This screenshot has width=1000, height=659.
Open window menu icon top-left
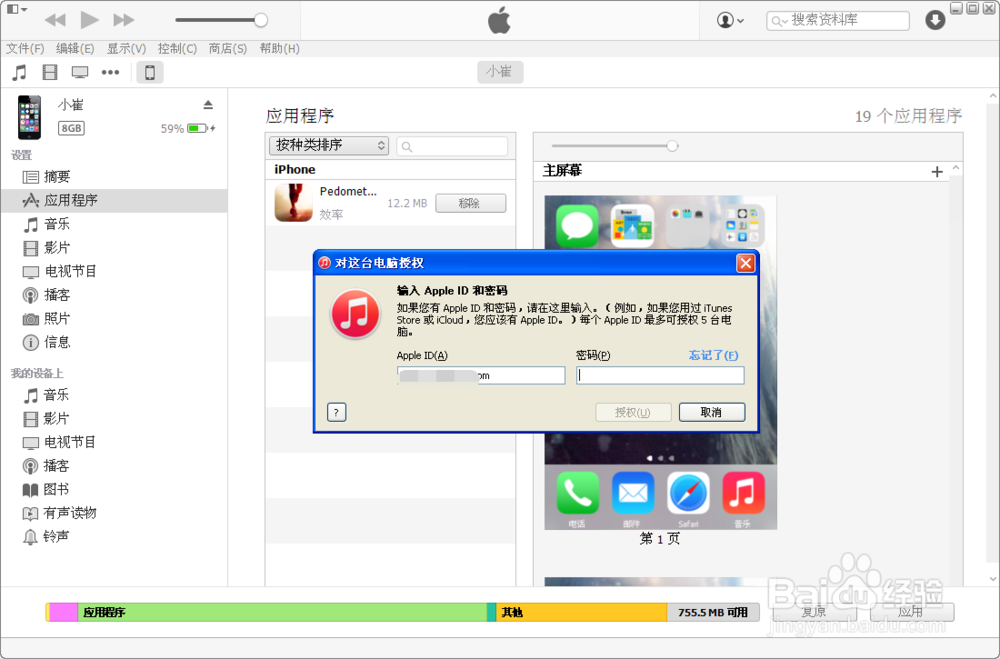coord(16,10)
